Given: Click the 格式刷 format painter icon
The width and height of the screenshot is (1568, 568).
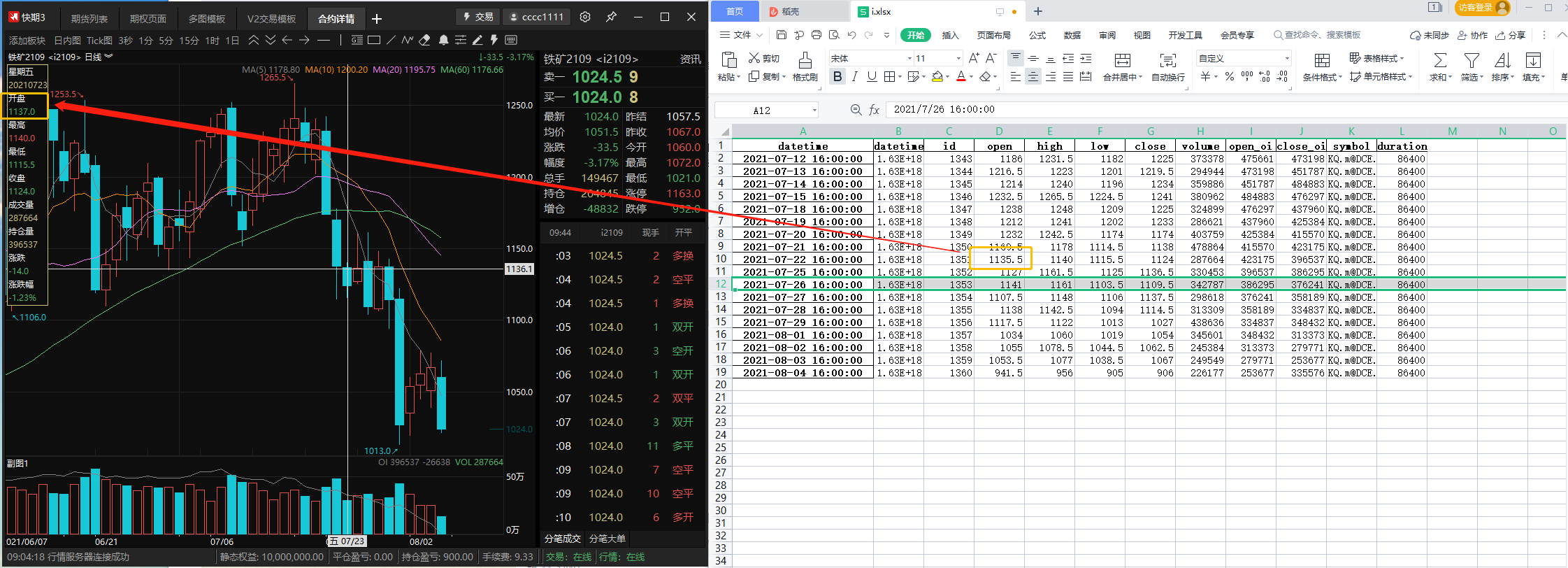Looking at the screenshot, I should coord(805,61).
